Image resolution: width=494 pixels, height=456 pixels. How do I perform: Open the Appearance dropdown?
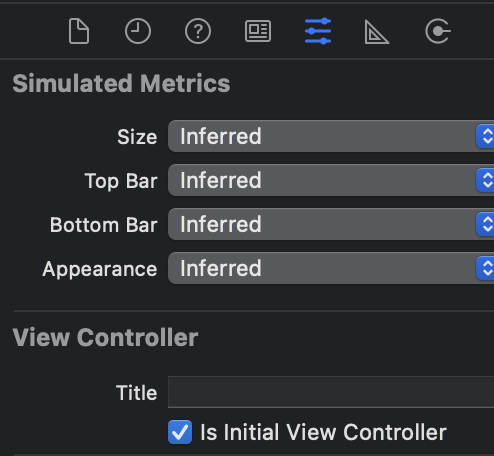(x=331, y=268)
